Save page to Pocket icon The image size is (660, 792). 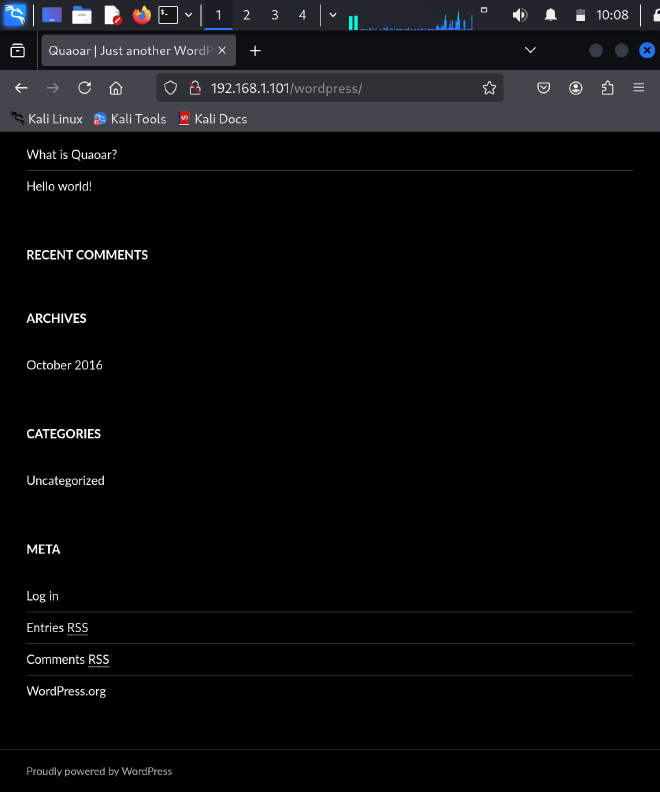click(543, 88)
